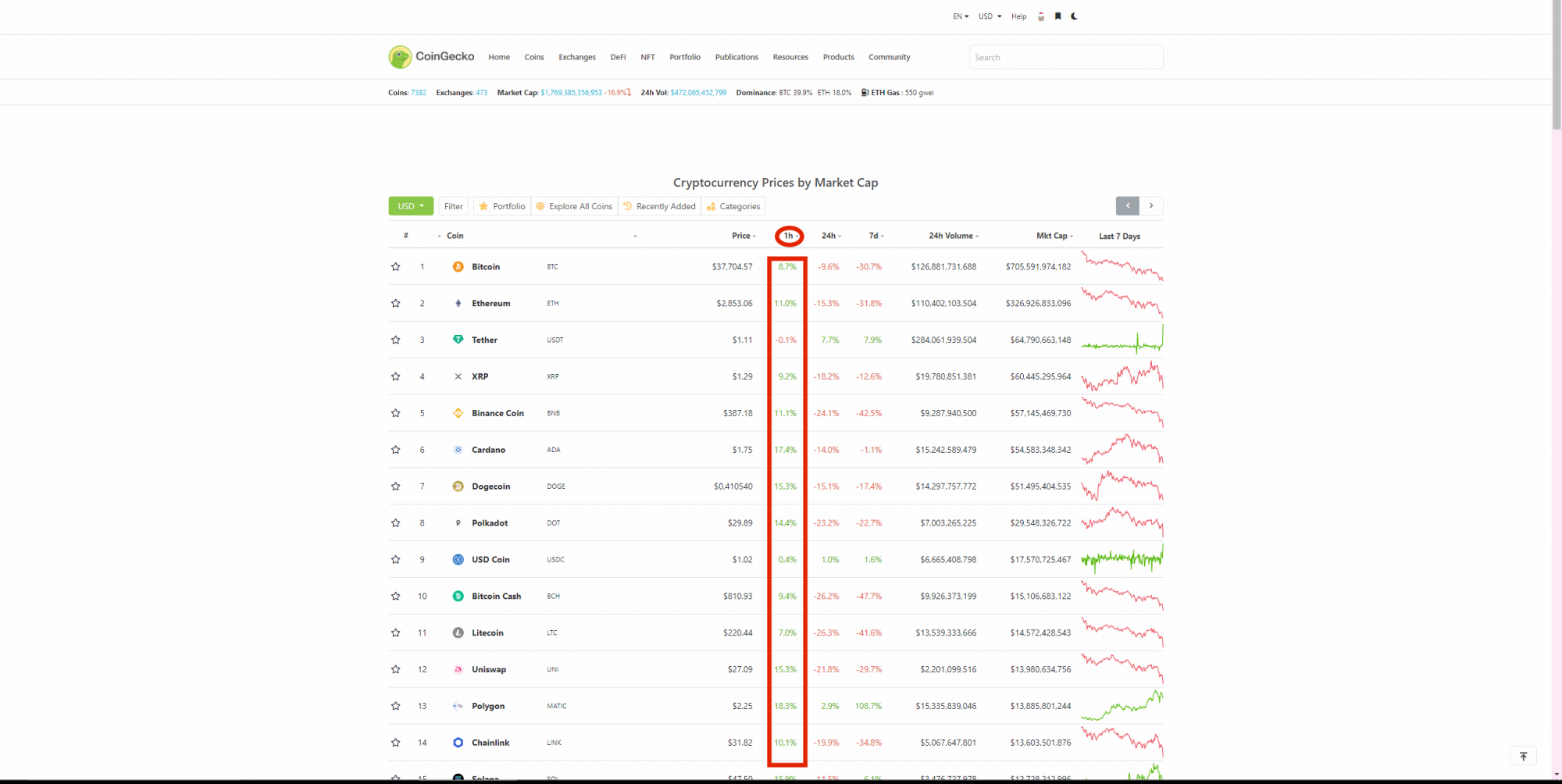Screen dimensions: 1562x784
Task: Click the Help link
Action: 1019,16
